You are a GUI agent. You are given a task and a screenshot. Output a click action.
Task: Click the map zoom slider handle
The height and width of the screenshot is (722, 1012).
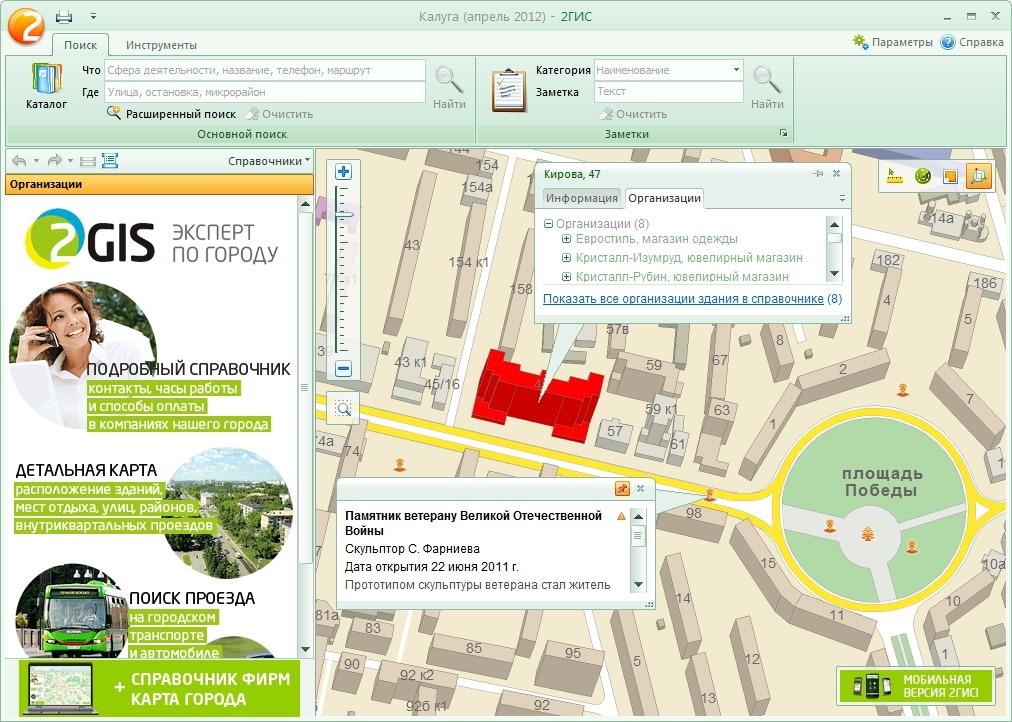[344, 214]
